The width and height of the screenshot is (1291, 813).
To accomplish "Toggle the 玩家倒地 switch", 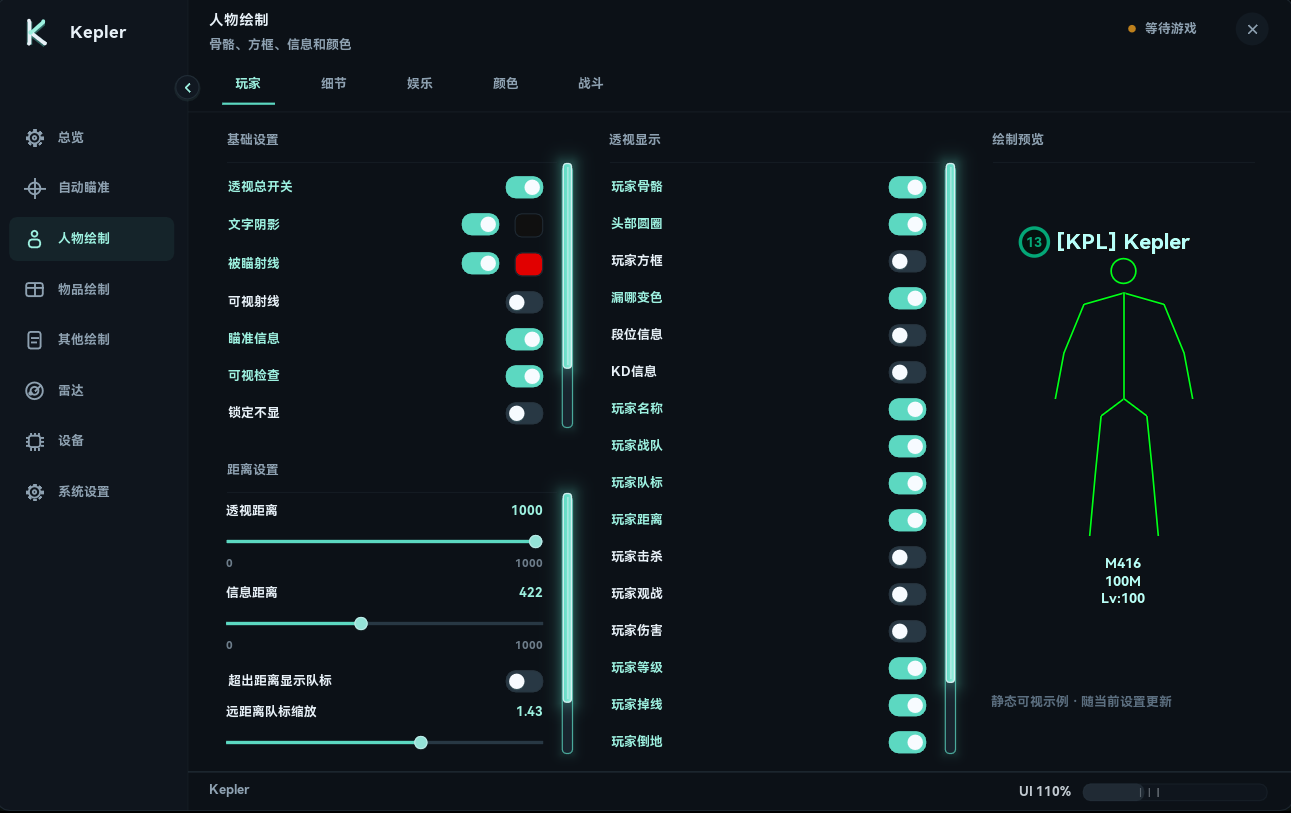I will coord(907,742).
